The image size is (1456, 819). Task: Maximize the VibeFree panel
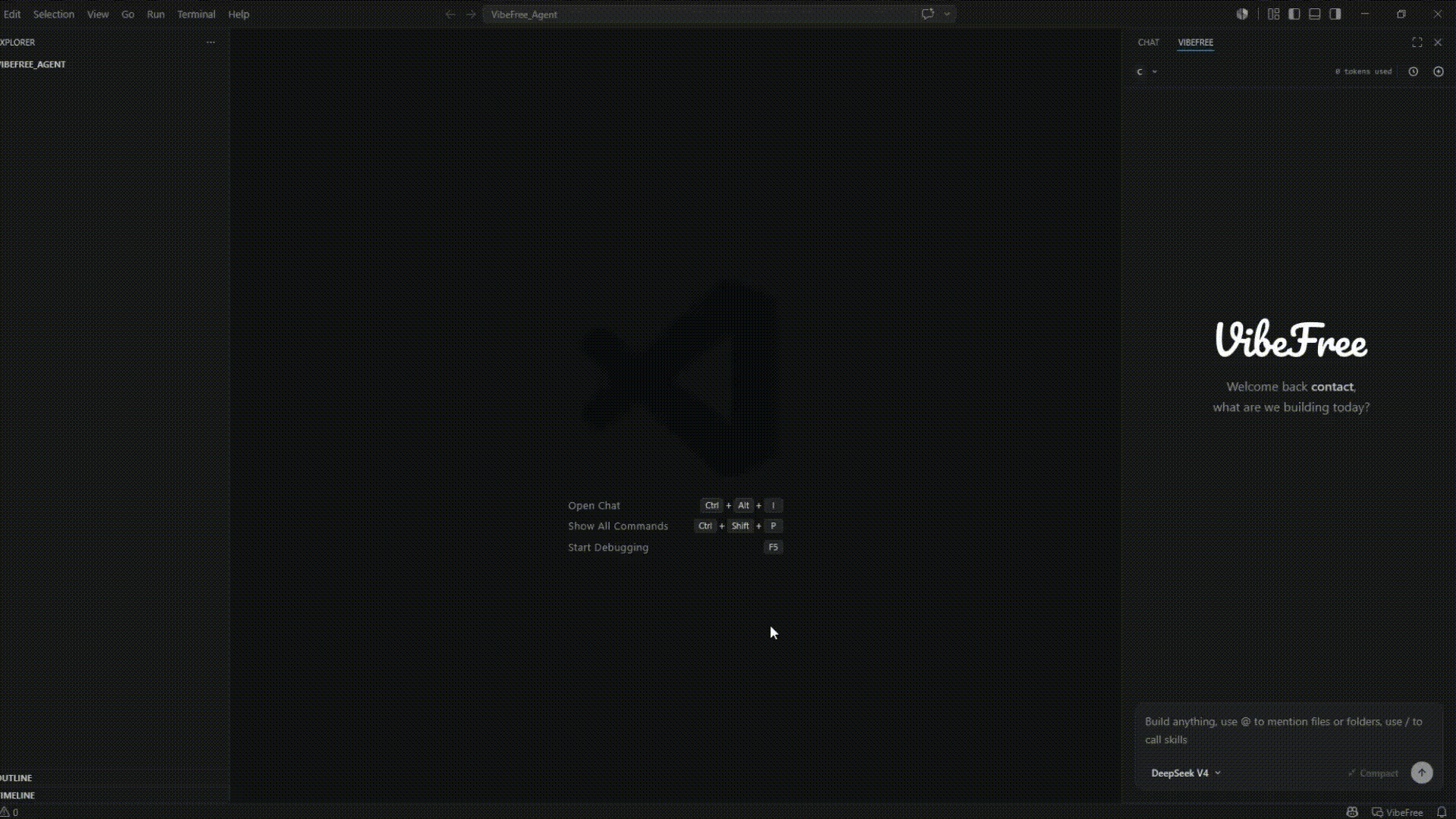[x=1417, y=42]
